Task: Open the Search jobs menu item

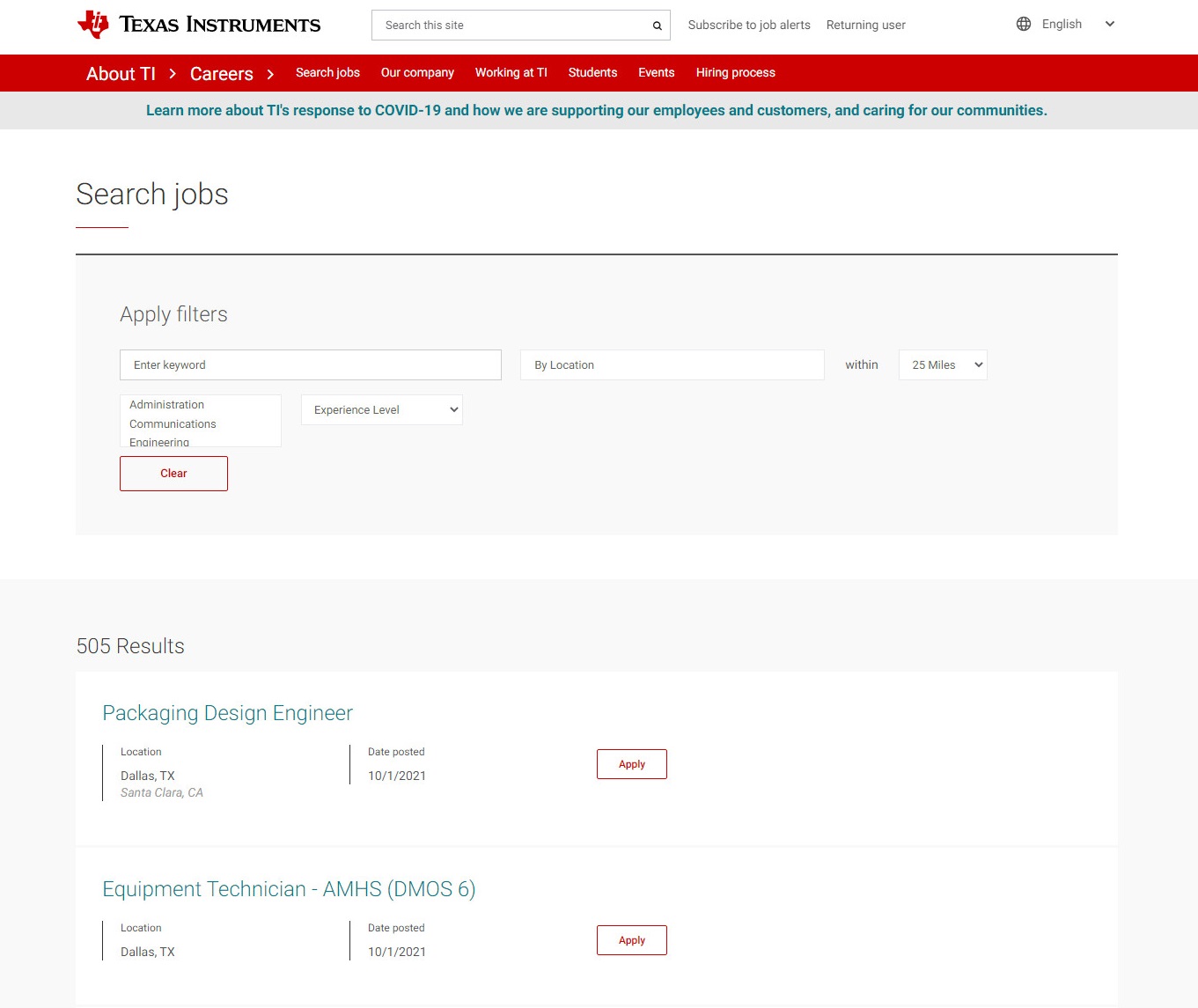Action: point(327,73)
